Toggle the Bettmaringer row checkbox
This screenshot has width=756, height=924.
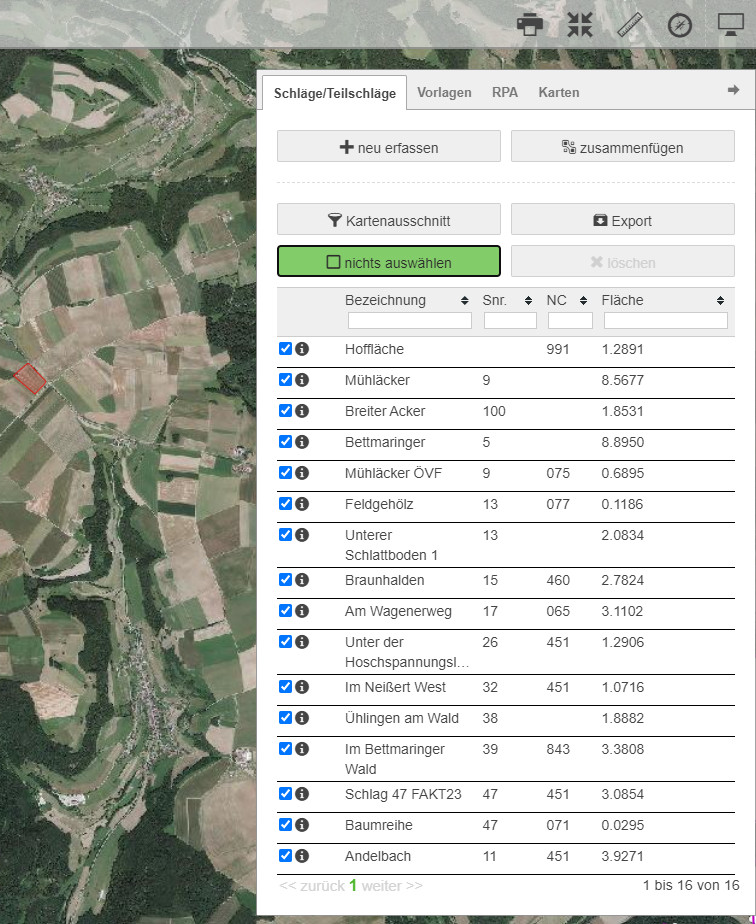coord(285,441)
